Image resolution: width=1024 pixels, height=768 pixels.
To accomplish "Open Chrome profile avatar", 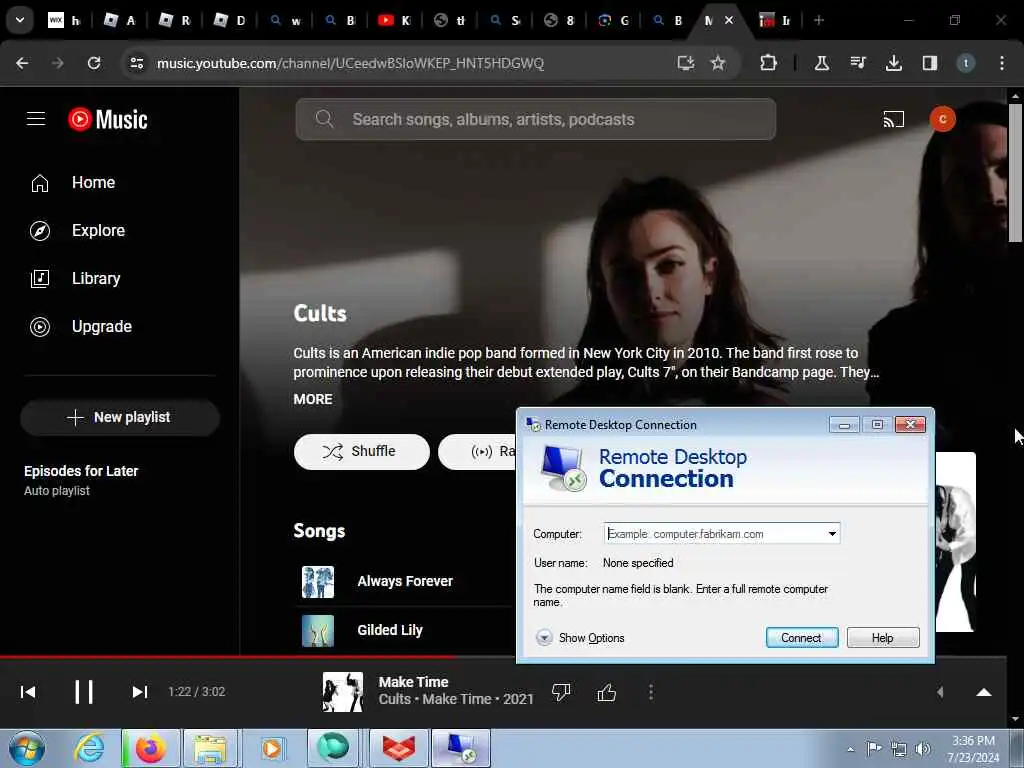I will (x=965, y=63).
